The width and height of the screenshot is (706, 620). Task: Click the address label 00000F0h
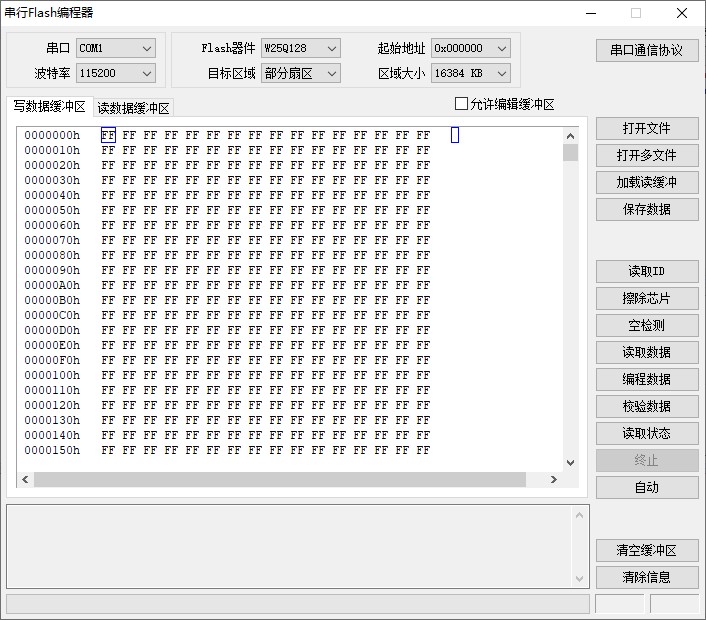[x=52, y=360]
